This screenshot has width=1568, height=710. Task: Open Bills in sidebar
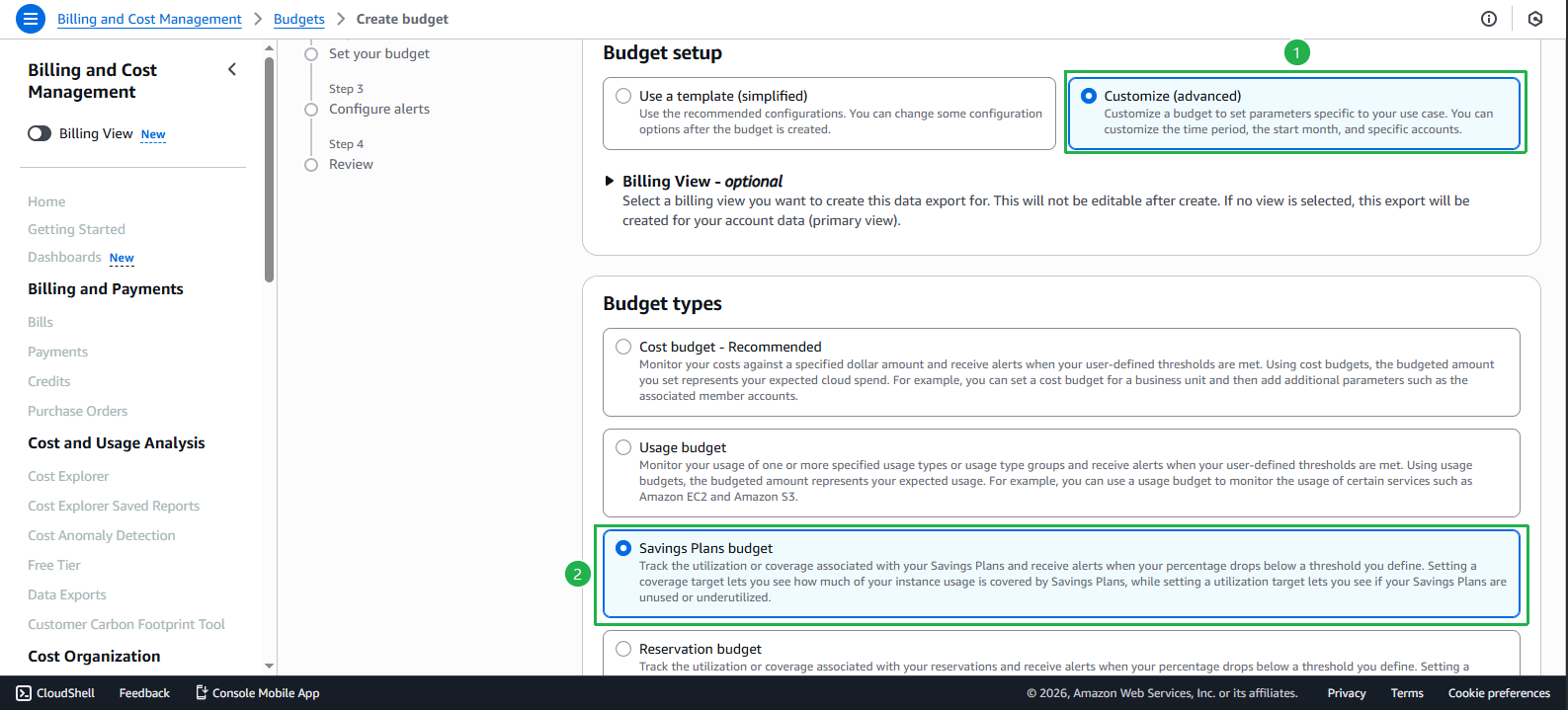[x=41, y=322]
